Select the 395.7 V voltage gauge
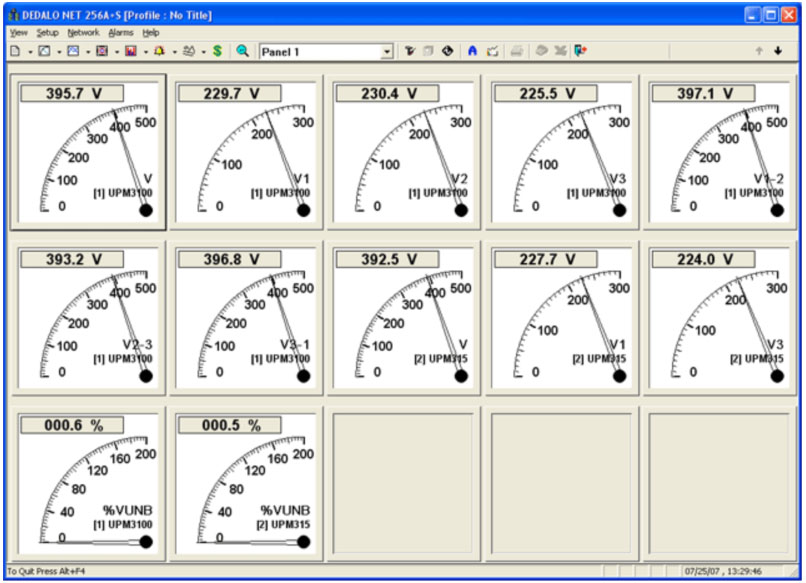The height and width of the screenshot is (583, 806). click(87, 152)
